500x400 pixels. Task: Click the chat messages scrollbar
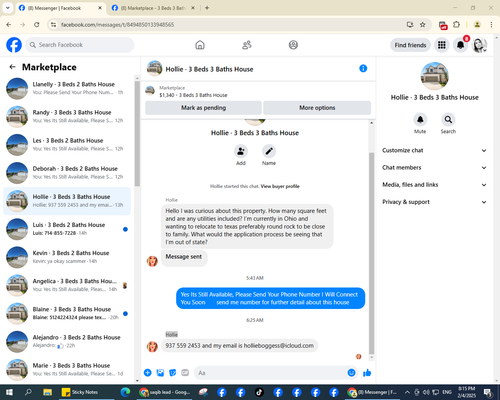(372, 253)
